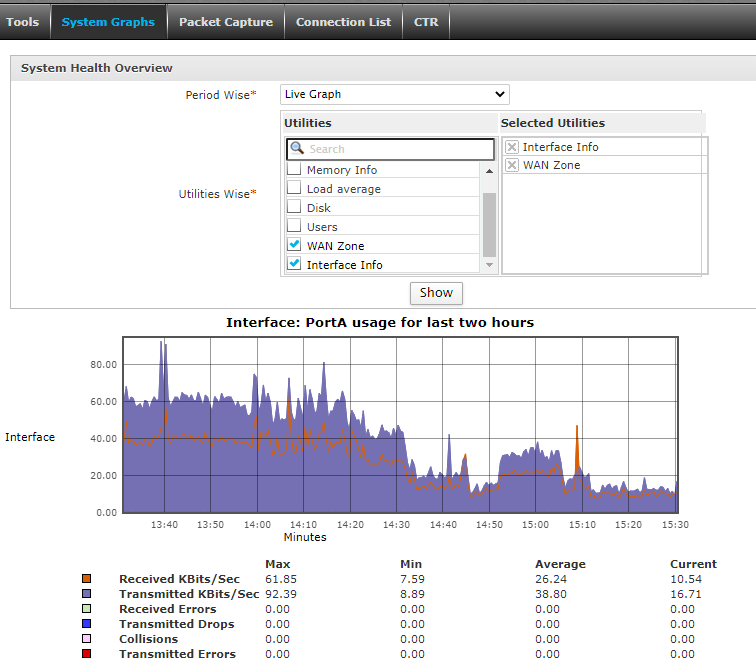756x663 pixels.
Task: Switch to the Packet Capture tab
Action: point(225,22)
